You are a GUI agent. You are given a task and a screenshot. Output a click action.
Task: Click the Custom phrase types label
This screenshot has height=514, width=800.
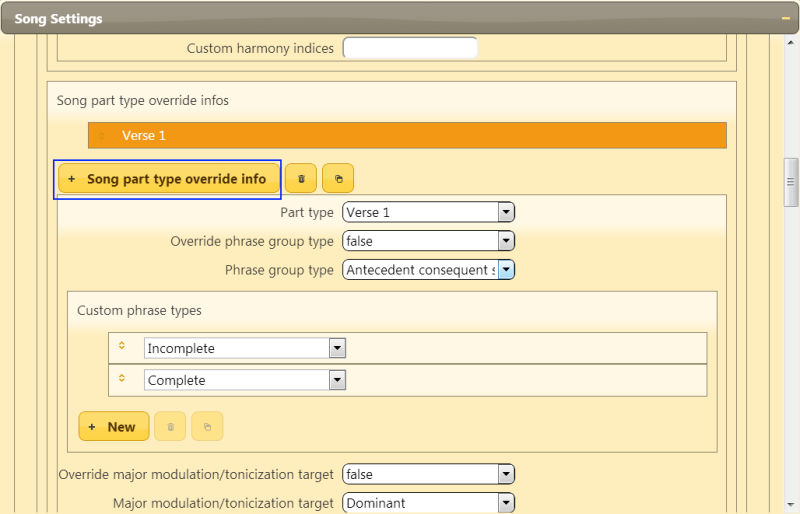coord(139,310)
